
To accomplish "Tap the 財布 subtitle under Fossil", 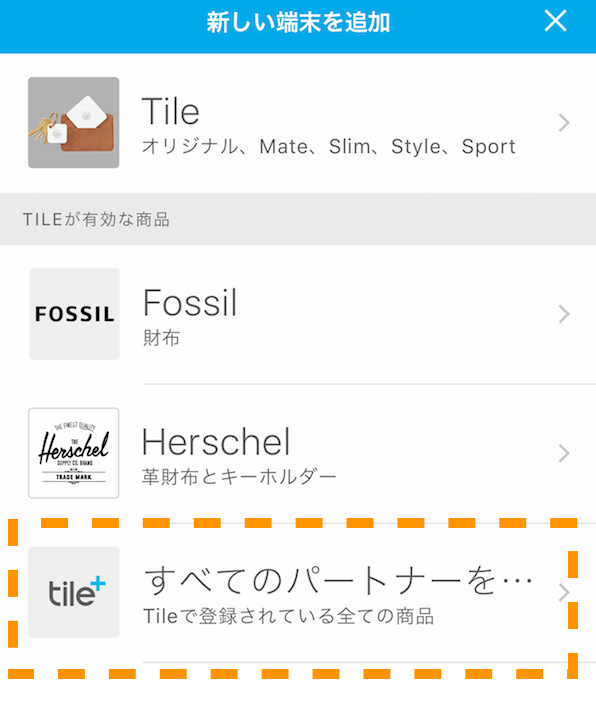I will [x=161, y=338].
